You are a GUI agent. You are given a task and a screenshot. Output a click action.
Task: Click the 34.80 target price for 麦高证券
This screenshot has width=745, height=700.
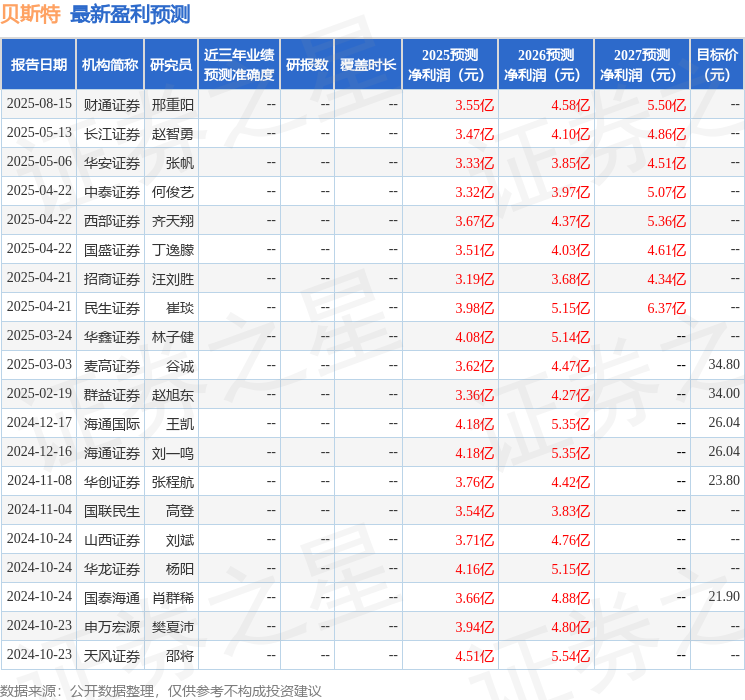click(x=723, y=366)
